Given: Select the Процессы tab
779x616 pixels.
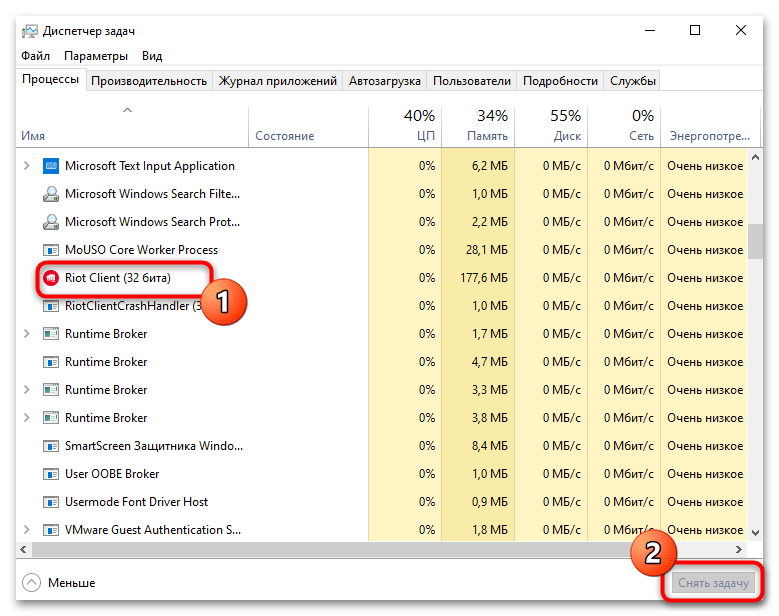Looking at the screenshot, I should pos(51,79).
